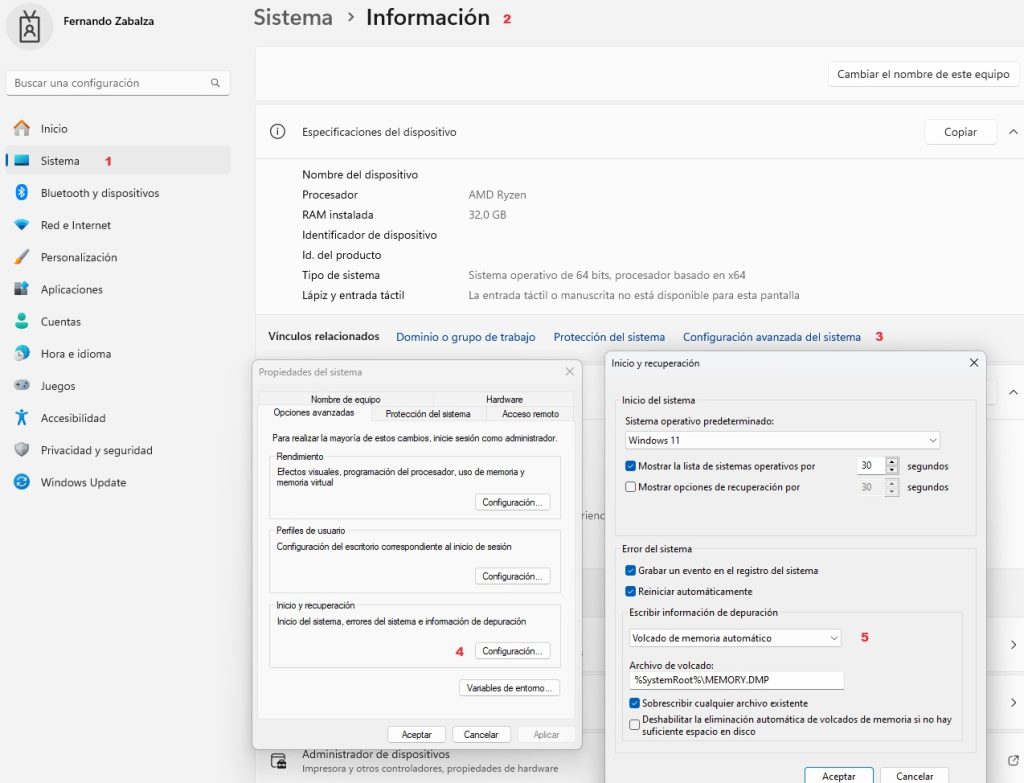The height and width of the screenshot is (783, 1024).
Task: Uncheck Reiniciar automáticamente checkbox
Action: tap(630, 592)
